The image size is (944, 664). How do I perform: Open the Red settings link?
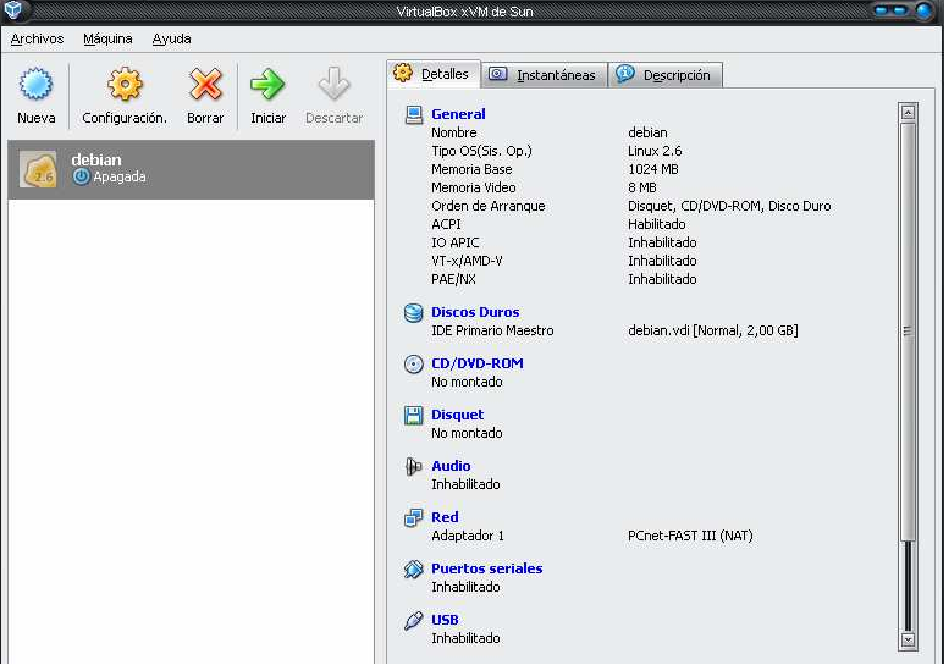tap(445, 517)
